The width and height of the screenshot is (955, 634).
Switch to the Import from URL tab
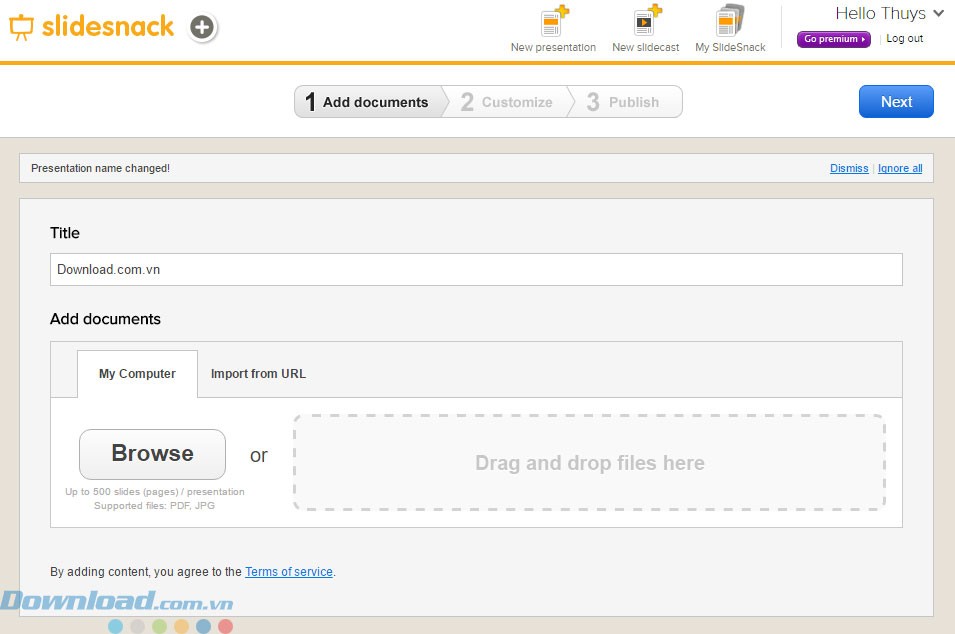(x=258, y=374)
